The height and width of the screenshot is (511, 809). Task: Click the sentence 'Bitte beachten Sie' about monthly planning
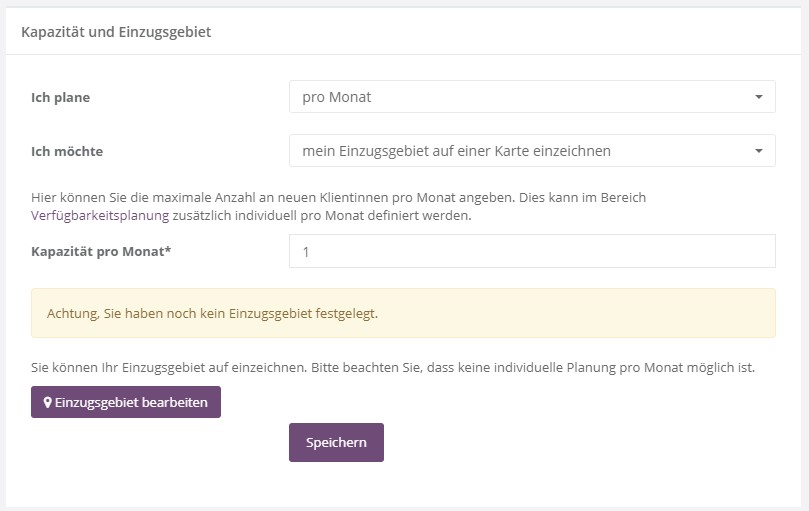coord(584,367)
